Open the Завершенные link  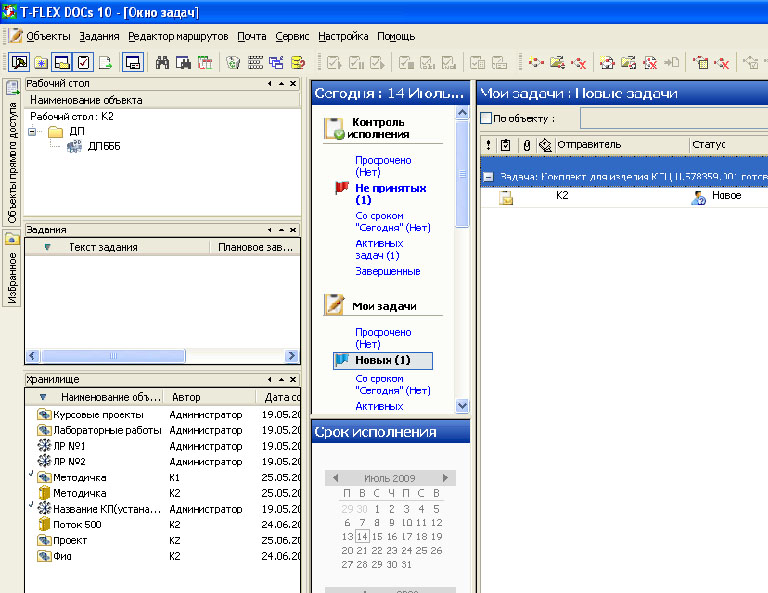[x=387, y=271]
